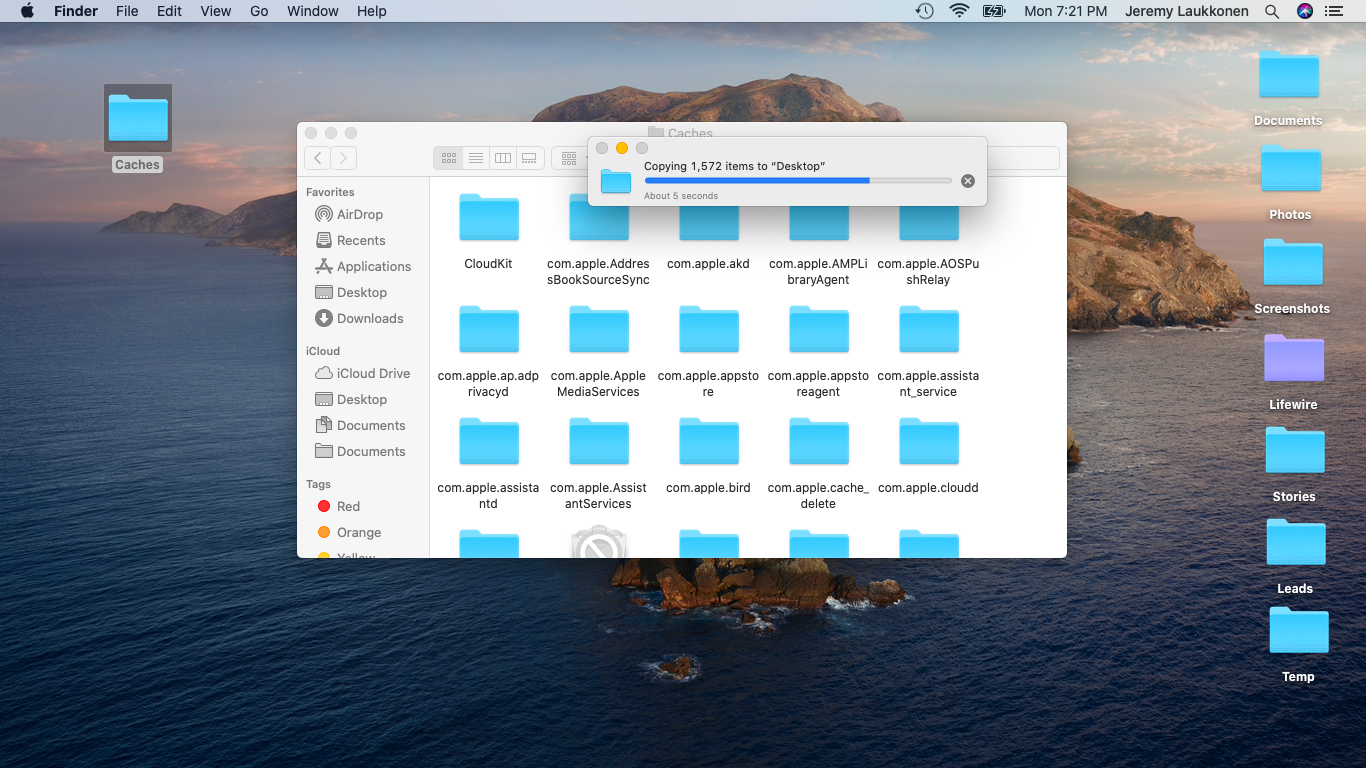Open the Apple menu
Viewport: 1366px width, 768px height.
(x=27, y=11)
